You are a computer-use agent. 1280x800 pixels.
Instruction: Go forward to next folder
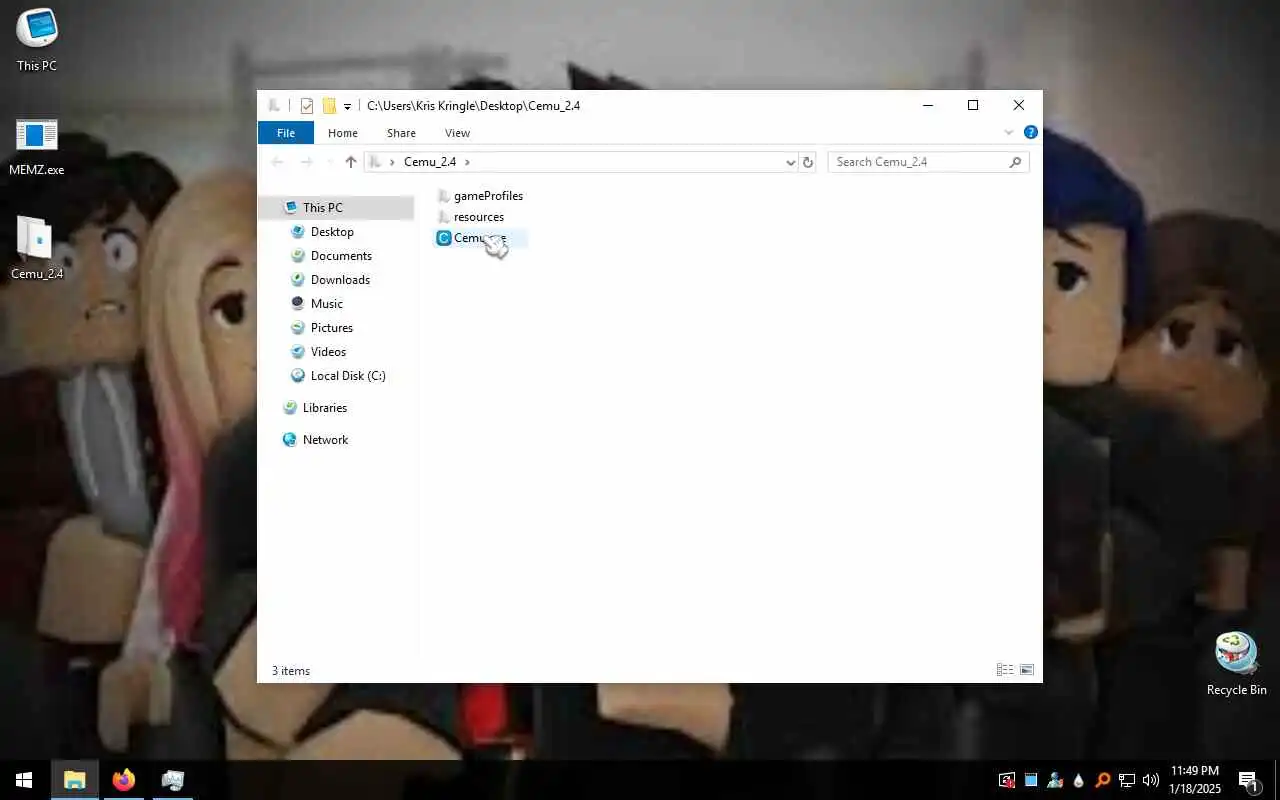307,162
